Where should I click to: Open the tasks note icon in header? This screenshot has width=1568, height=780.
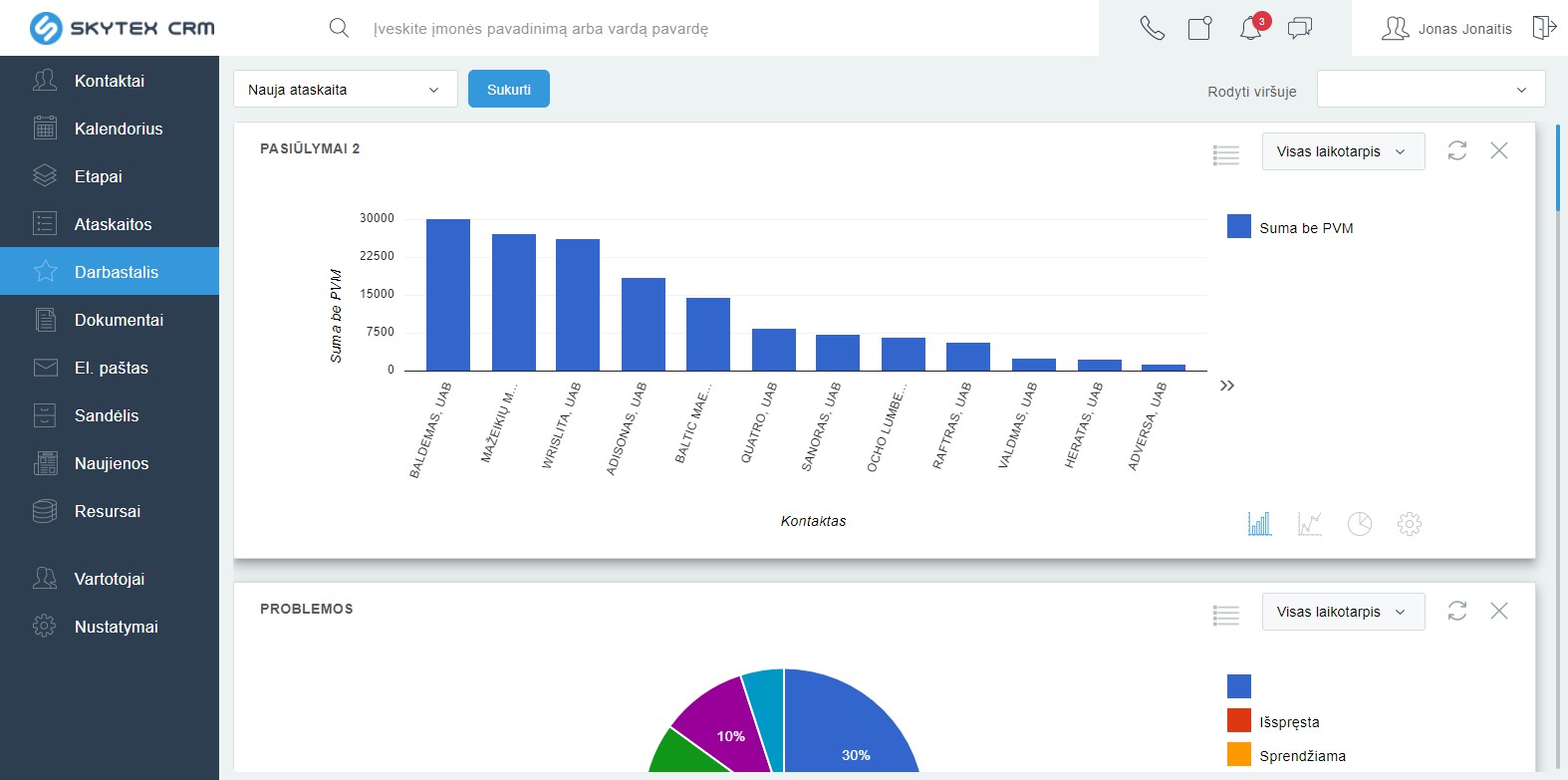[x=1200, y=28]
